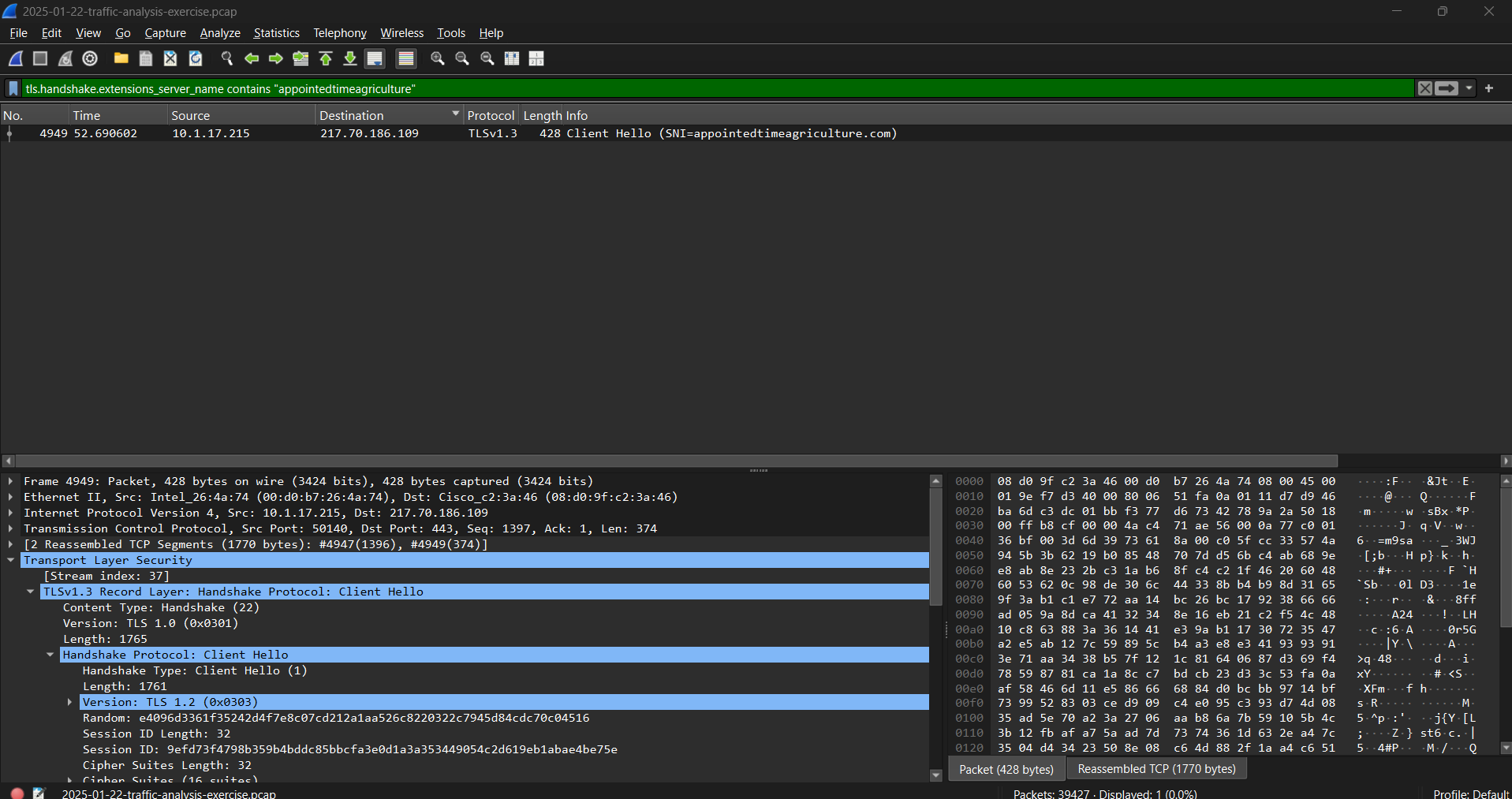The width and height of the screenshot is (1512, 799).
Task: Click the zoom in magnifier icon
Action: (438, 58)
